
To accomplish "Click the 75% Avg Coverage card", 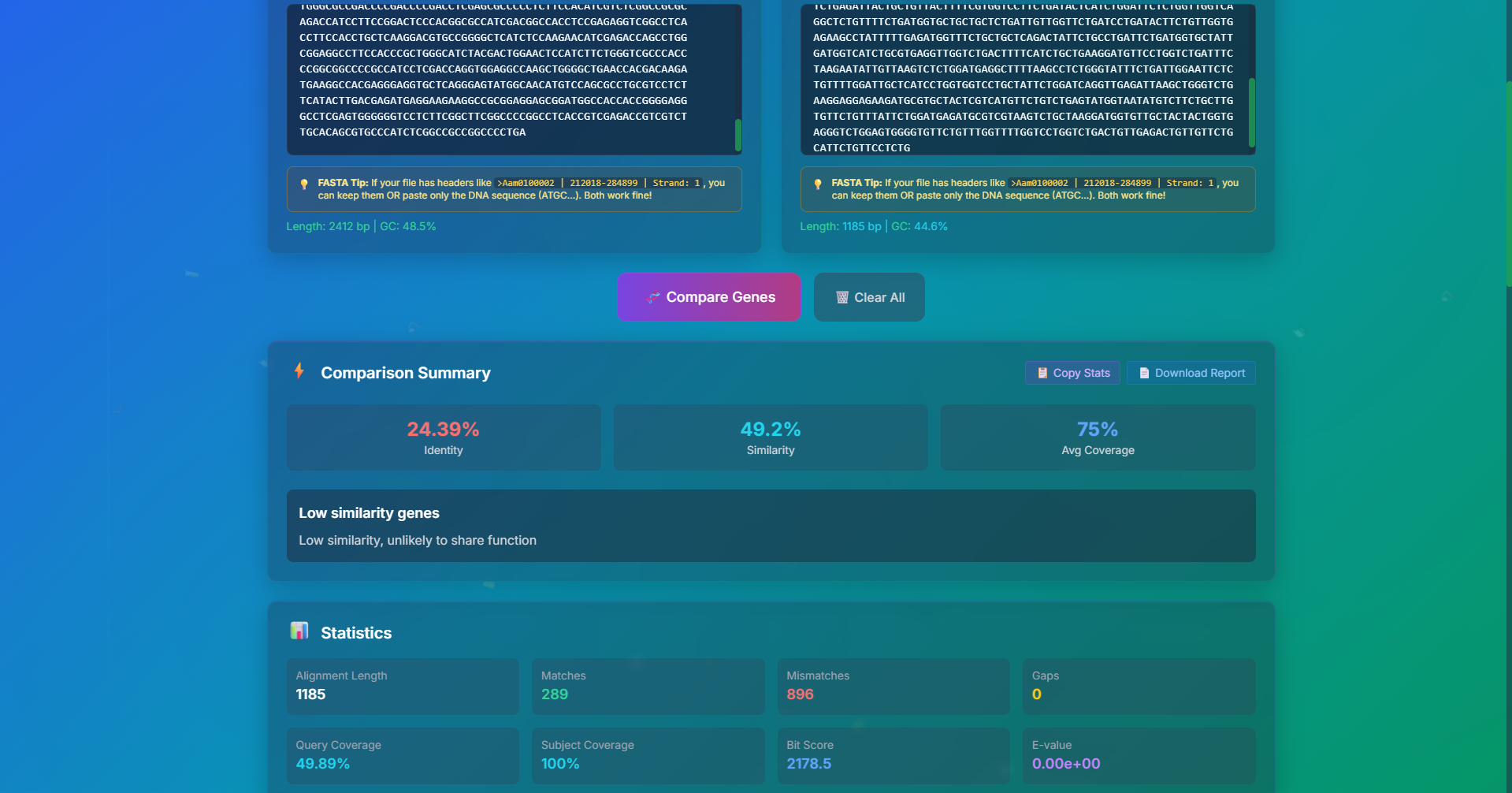I will click(x=1098, y=437).
